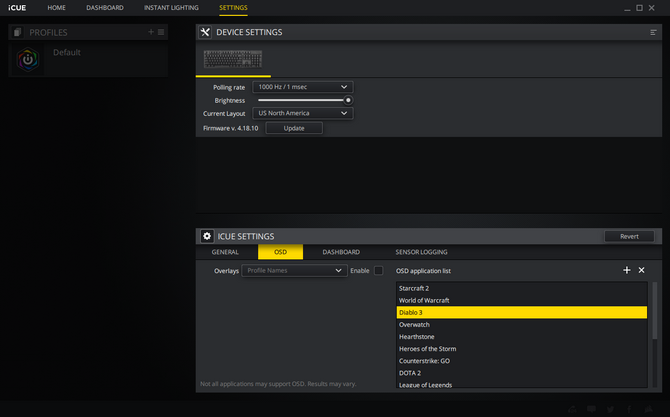Select World of Warcraft in OSD list
670x417 pixels.
521,300
